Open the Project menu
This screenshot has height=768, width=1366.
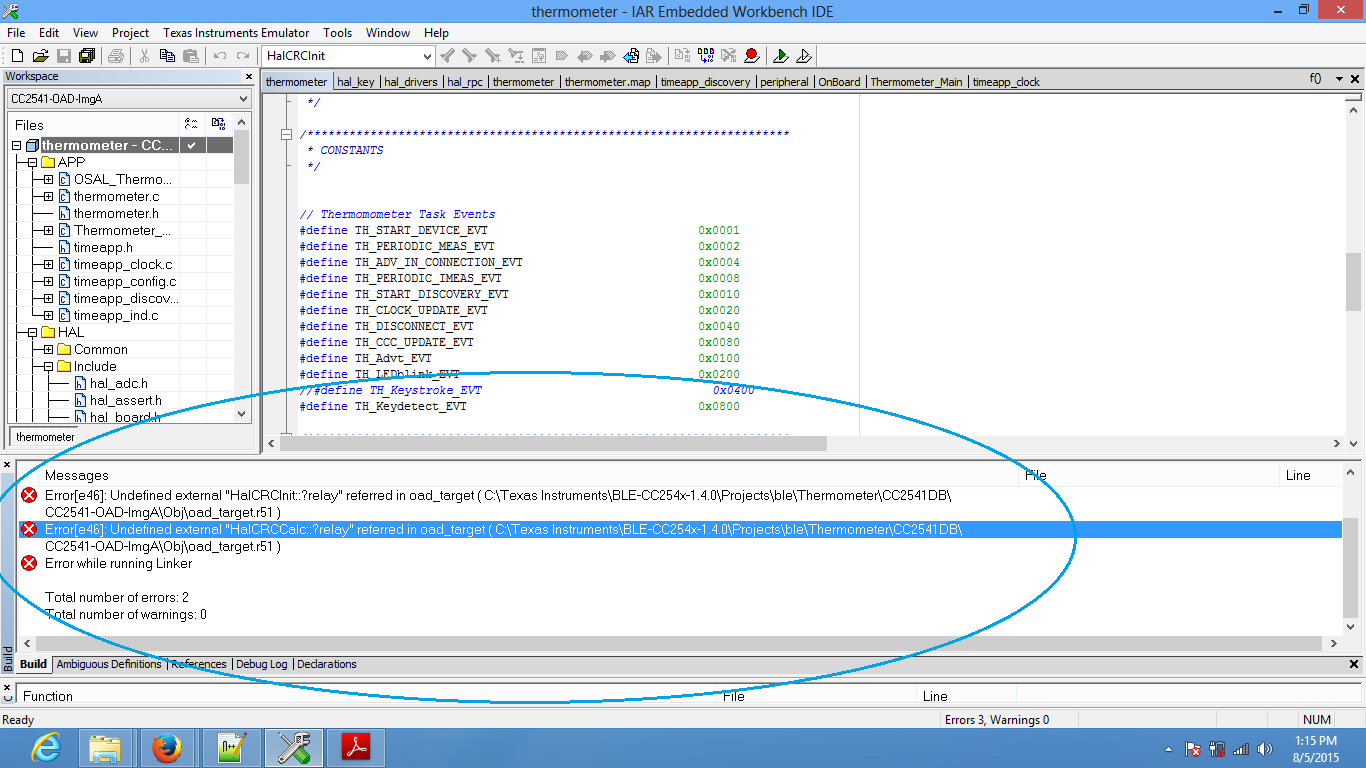click(130, 33)
